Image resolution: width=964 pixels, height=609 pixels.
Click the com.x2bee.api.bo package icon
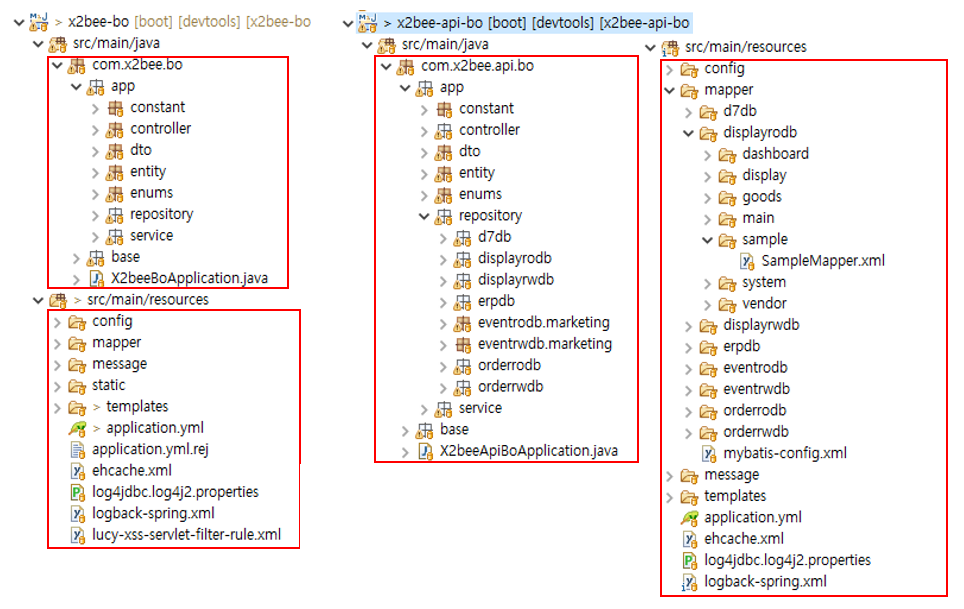407,67
